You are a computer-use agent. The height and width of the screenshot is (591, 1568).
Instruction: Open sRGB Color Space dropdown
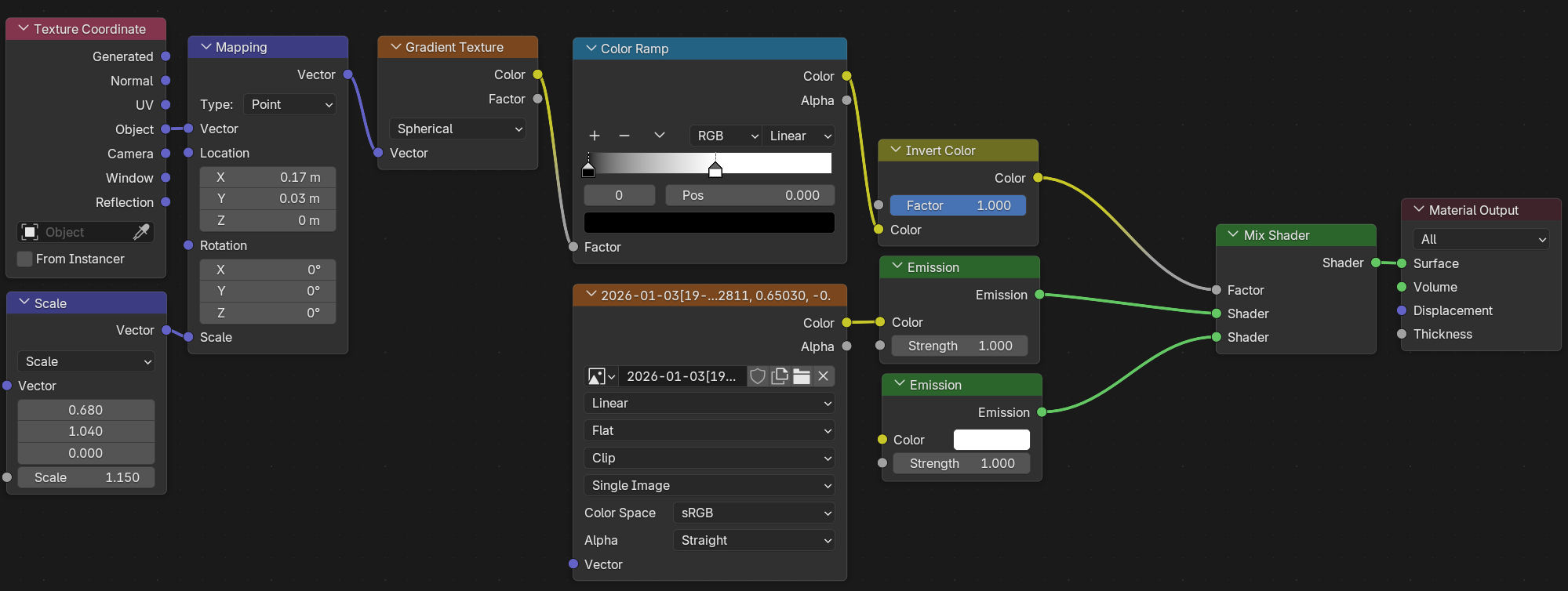pyautogui.click(x=754, y=513)
